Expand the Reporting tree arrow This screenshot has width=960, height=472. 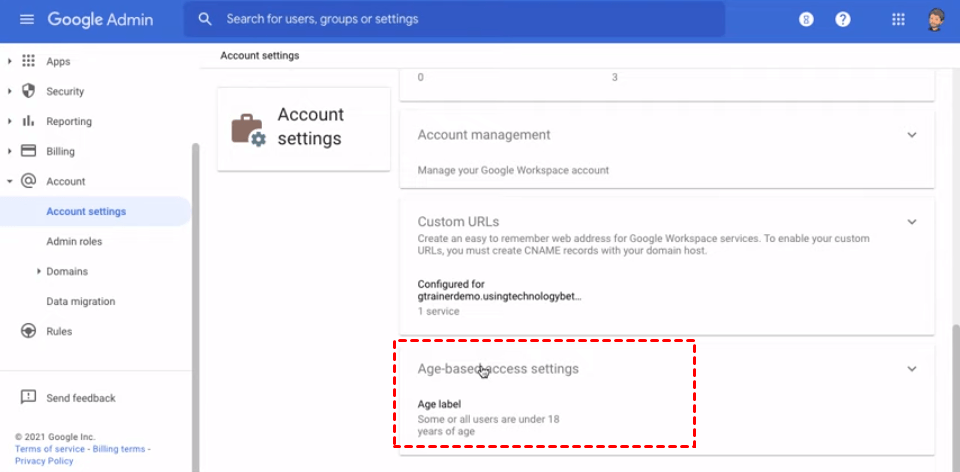click(x=10, y=121)
